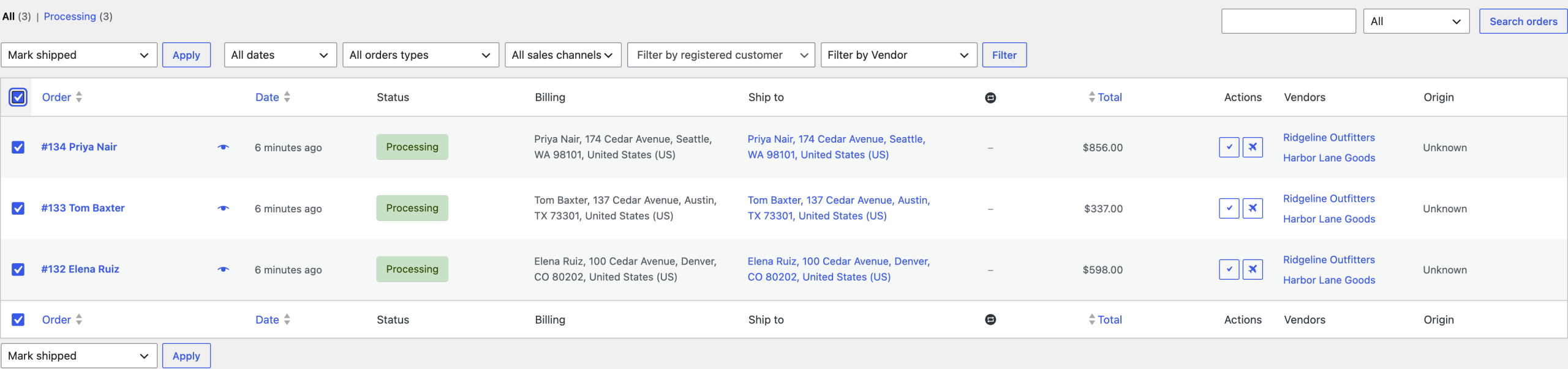Switch to the Processing (3) orders view
Screen dimensions: 1568x369
point(78,17)
